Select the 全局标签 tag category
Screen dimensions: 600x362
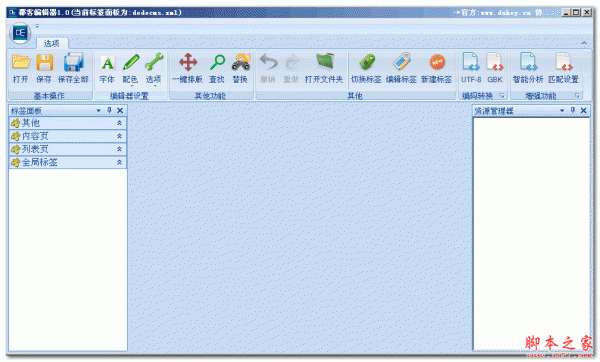pyautogui.click(x=68, y=162)
